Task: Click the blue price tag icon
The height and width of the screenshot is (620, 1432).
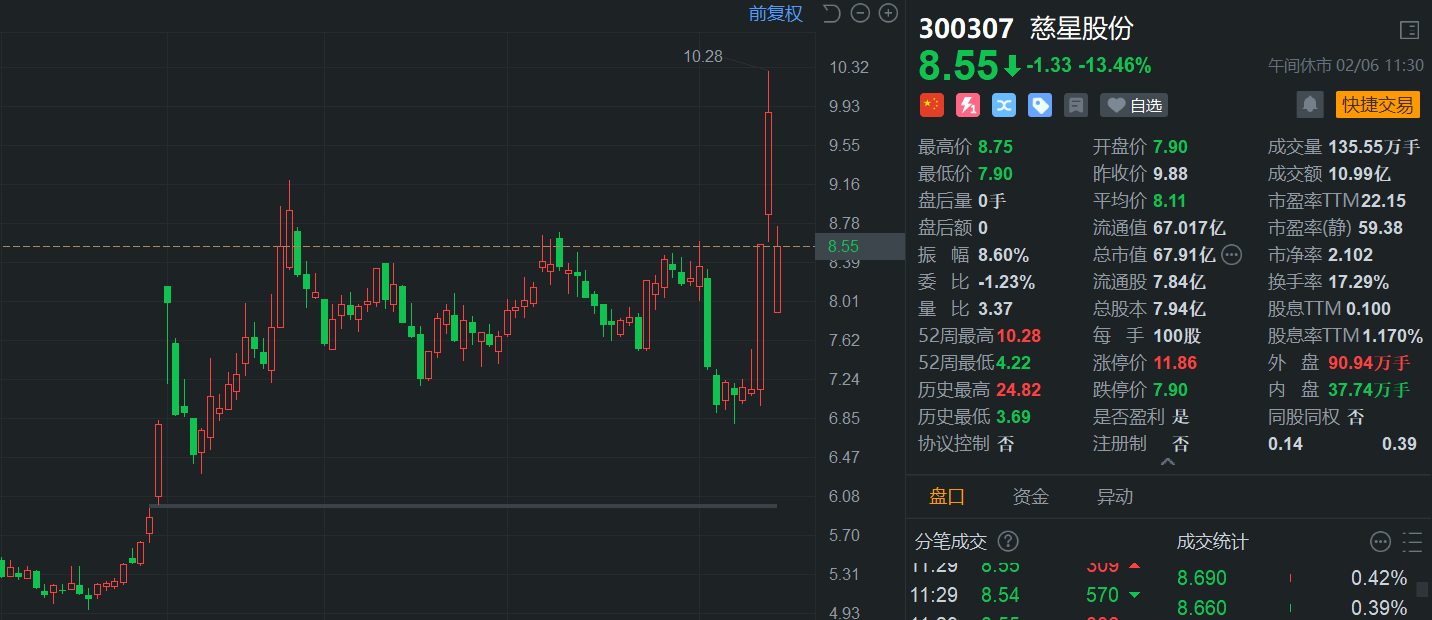Action: pos(1040,105)
